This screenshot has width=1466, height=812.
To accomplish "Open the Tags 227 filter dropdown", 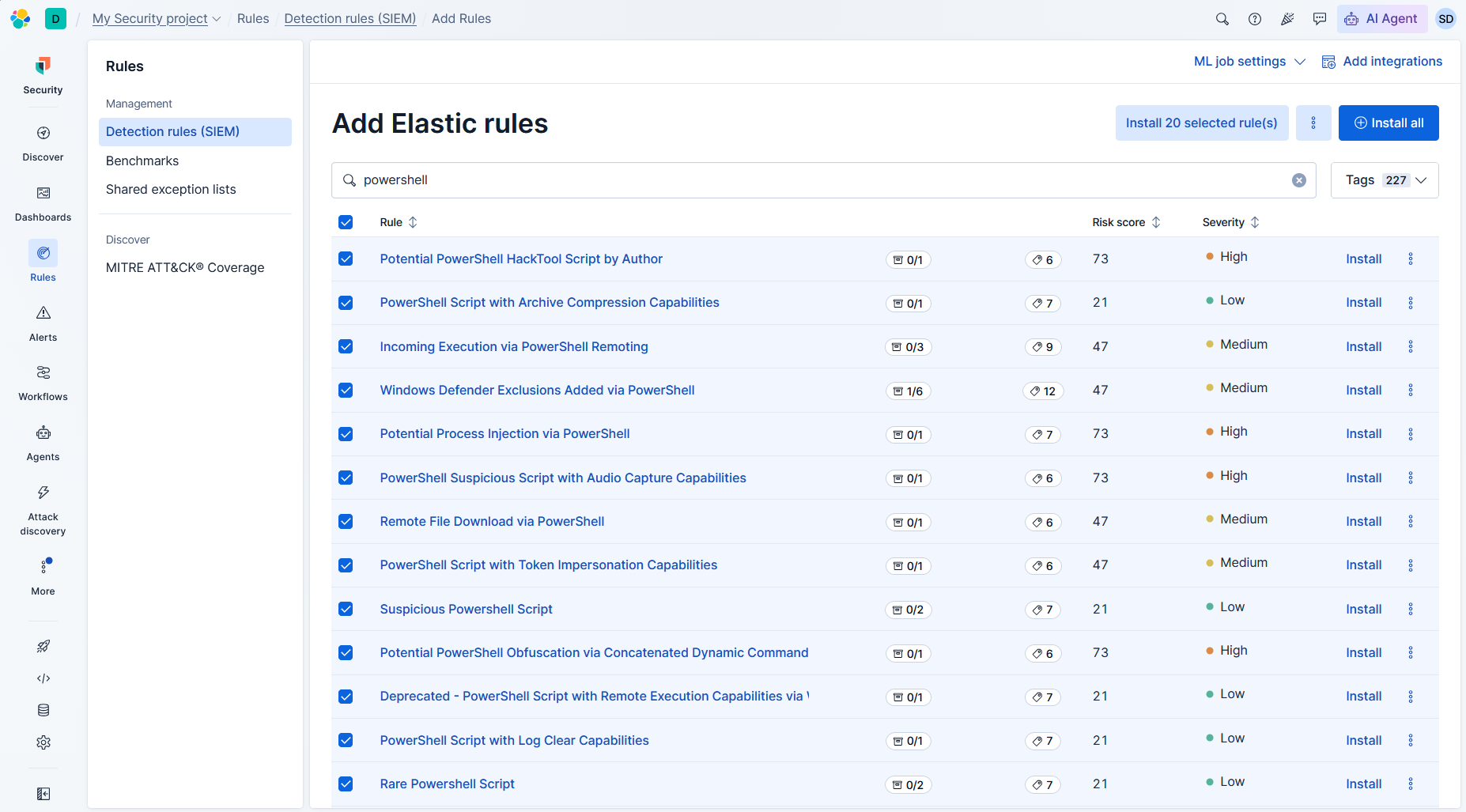I will pyautogui.click(x=1385, y=180).
